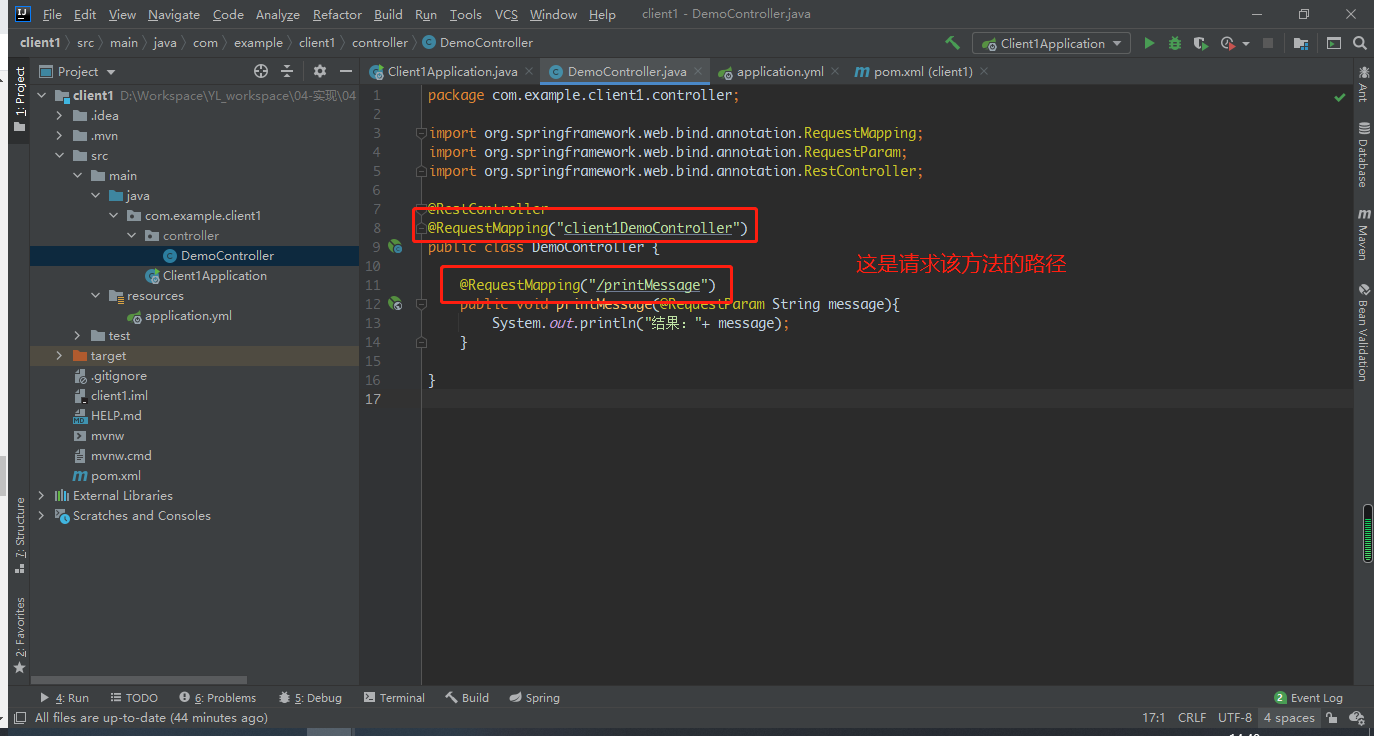Click the 4 spaces indent setting
The image size is (1374, 736).
[1289, 717]
